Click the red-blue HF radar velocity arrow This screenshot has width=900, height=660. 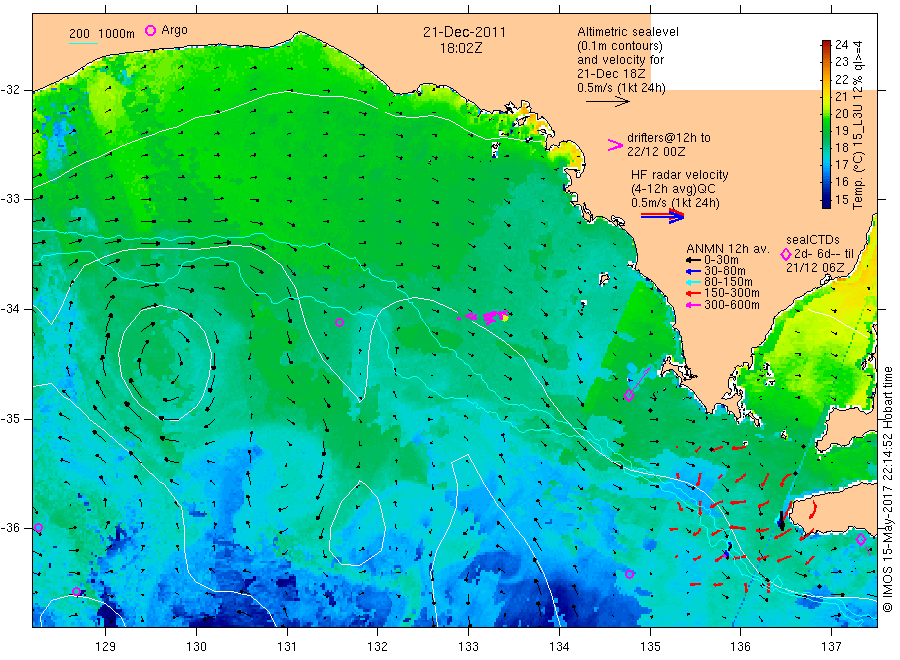[662, 216]
